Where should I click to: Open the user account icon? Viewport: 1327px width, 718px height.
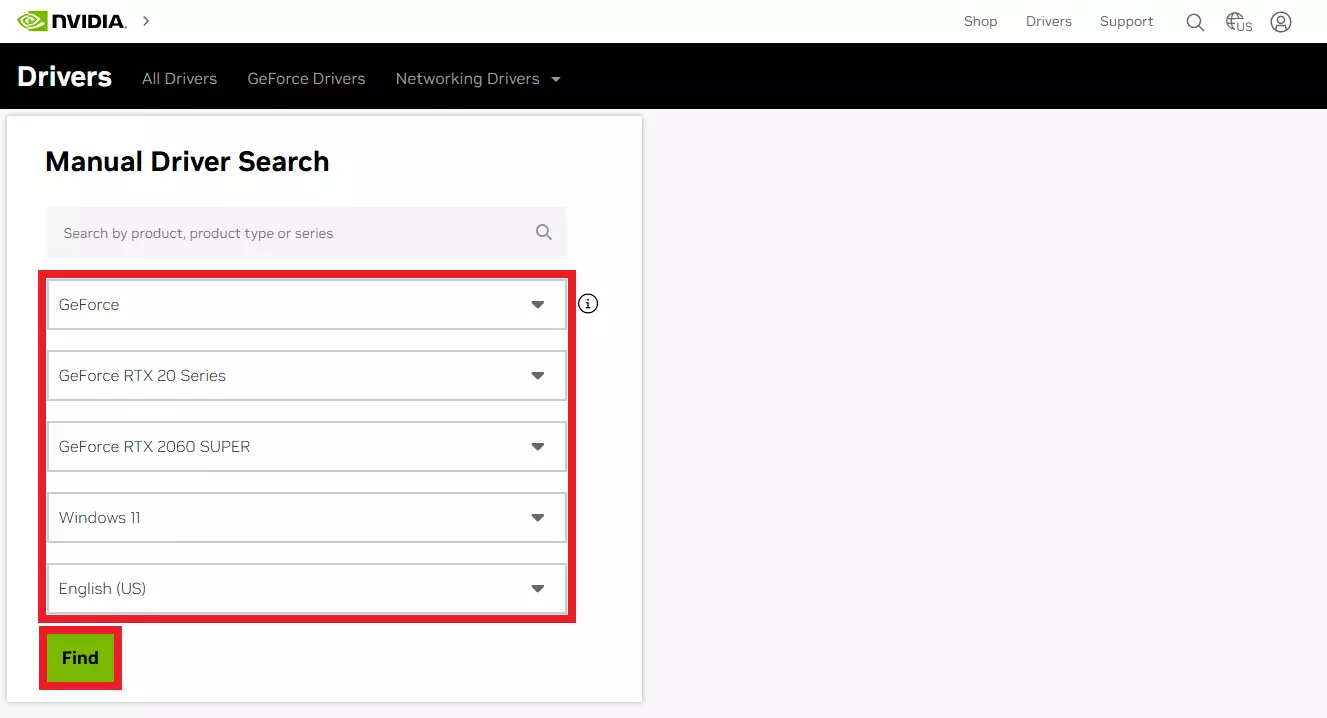1281,22
